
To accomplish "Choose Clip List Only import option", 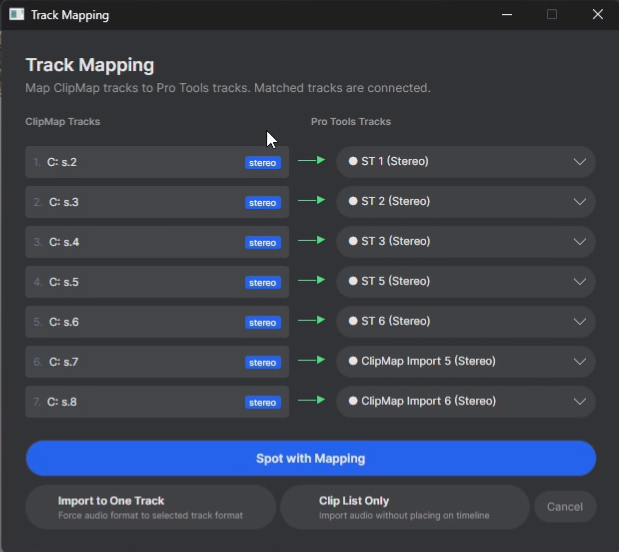I will point(405,507).
